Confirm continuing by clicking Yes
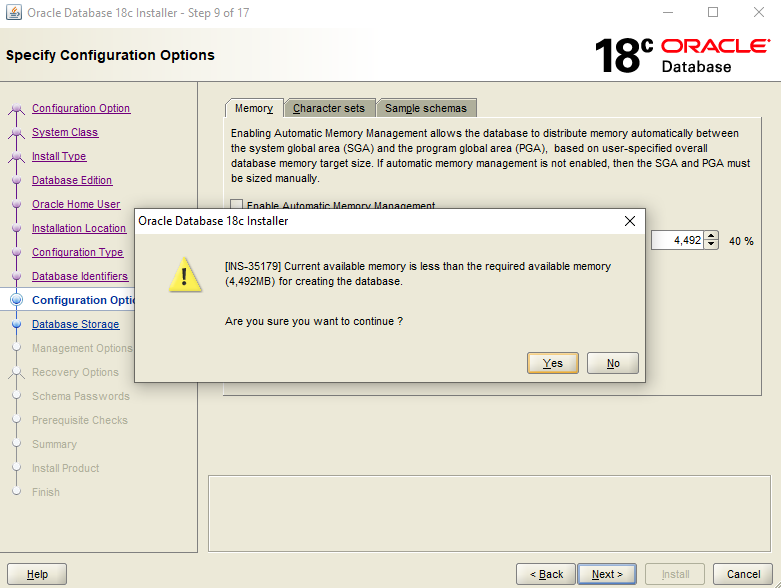781x588 pixels. pos(553,363)
